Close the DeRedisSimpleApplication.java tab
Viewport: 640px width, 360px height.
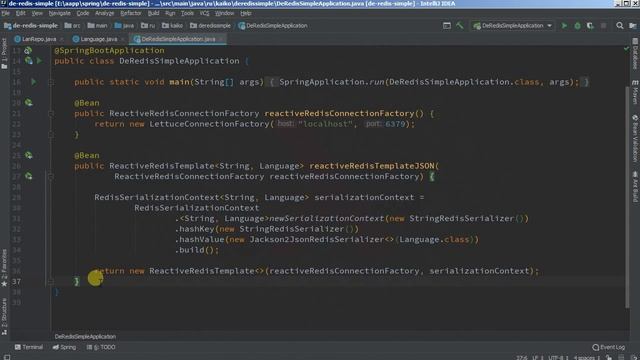(221, 39)
